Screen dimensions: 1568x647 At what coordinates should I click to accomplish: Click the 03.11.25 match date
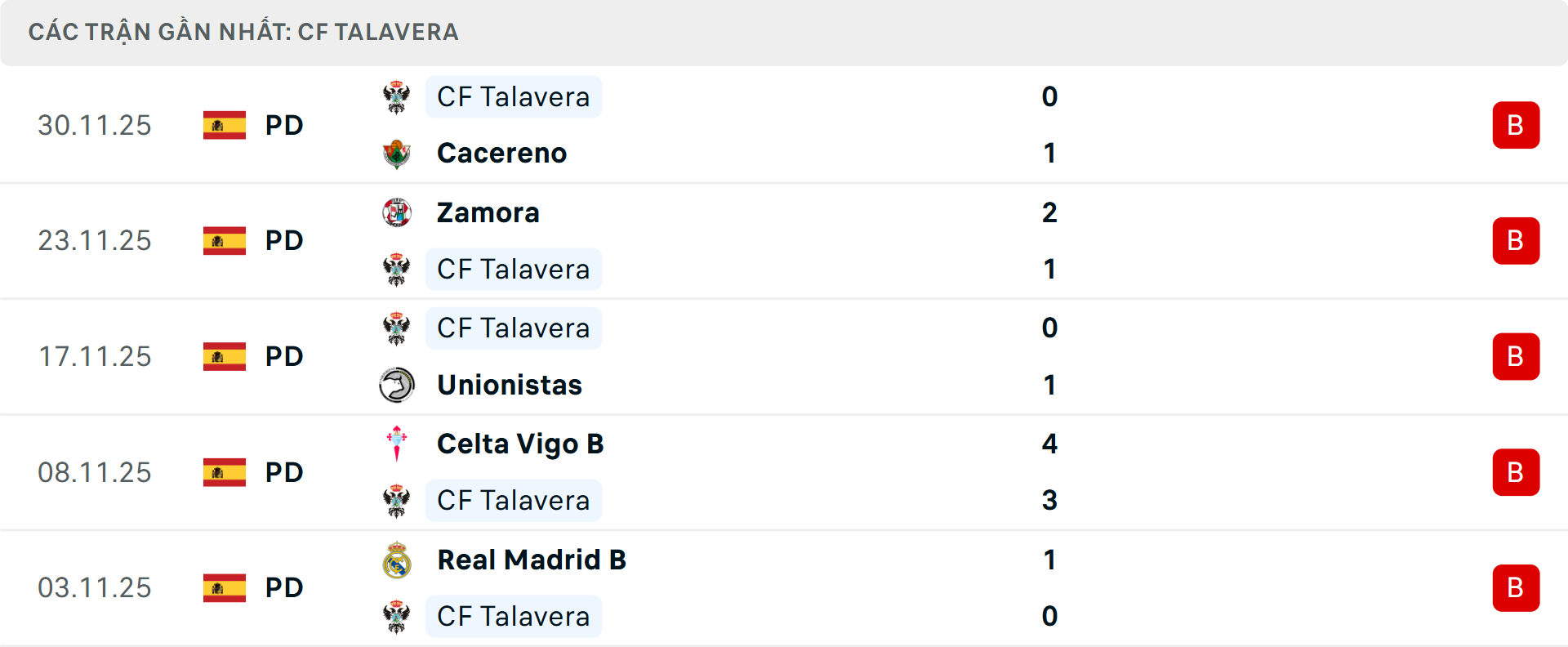tap(95, 588)
